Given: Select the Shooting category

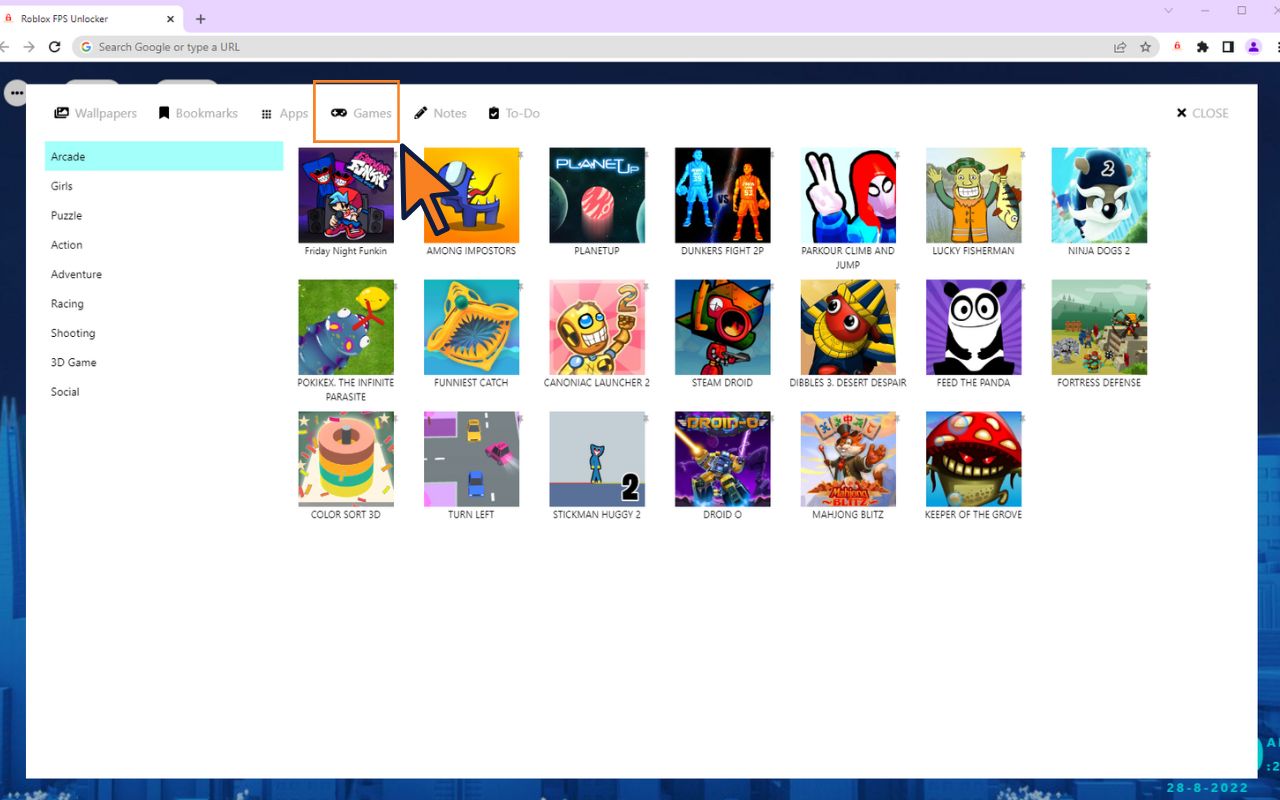Looking at the screenshot, I should pyautogui.click(x=164, y=333).
